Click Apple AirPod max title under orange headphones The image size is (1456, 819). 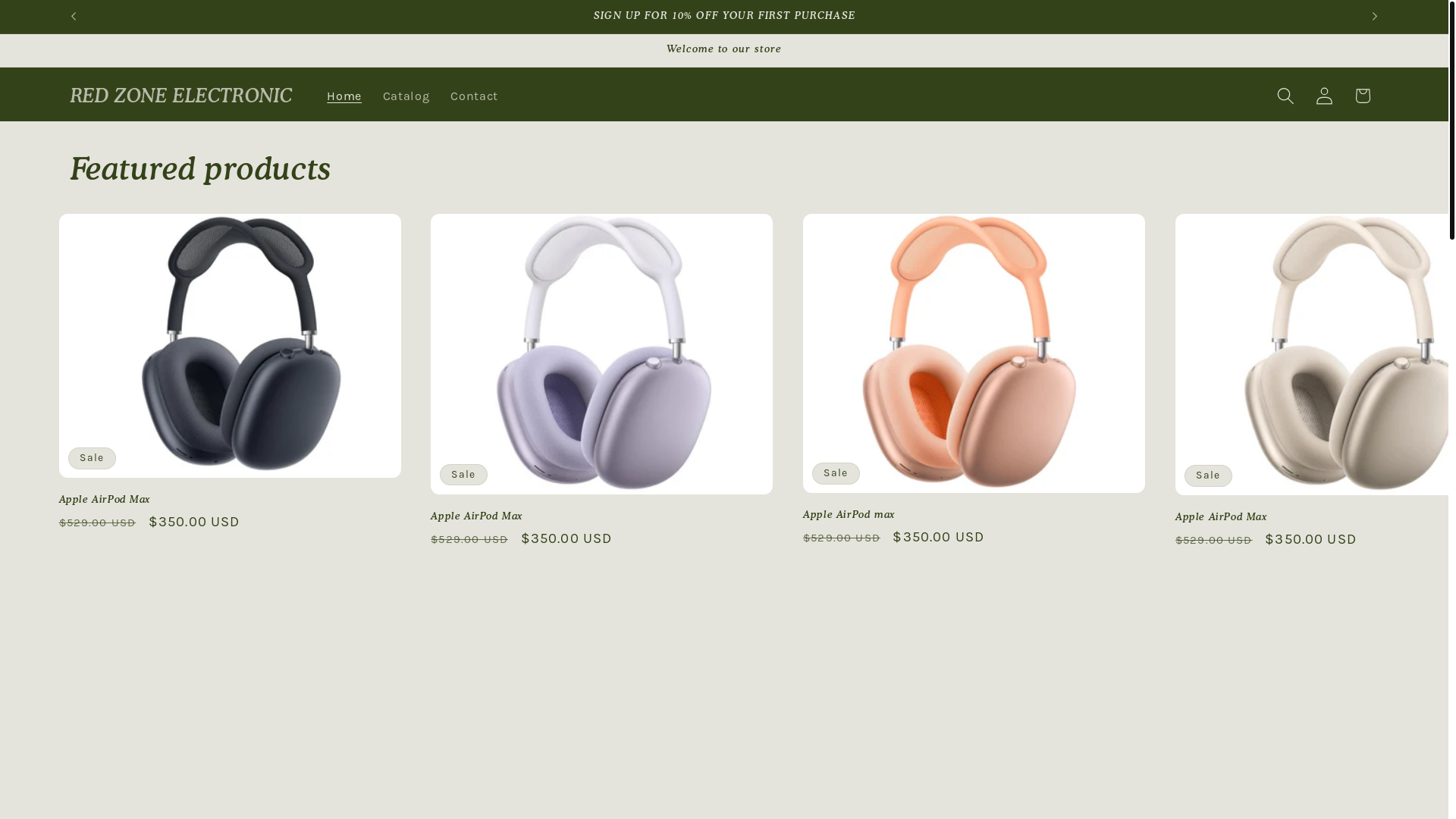[849, 514]
